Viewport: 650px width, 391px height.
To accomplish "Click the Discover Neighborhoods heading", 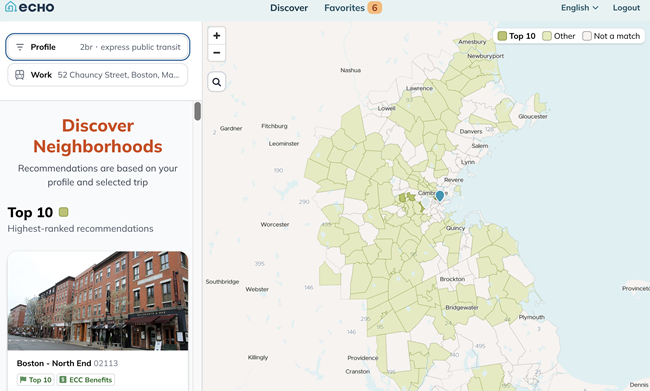I will 98,136.
